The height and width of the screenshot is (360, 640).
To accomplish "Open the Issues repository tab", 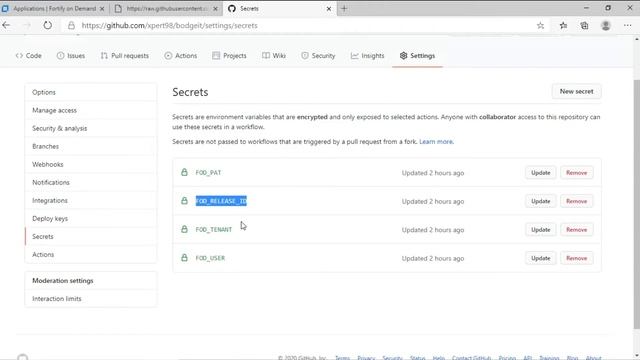I will pos(71,56).
